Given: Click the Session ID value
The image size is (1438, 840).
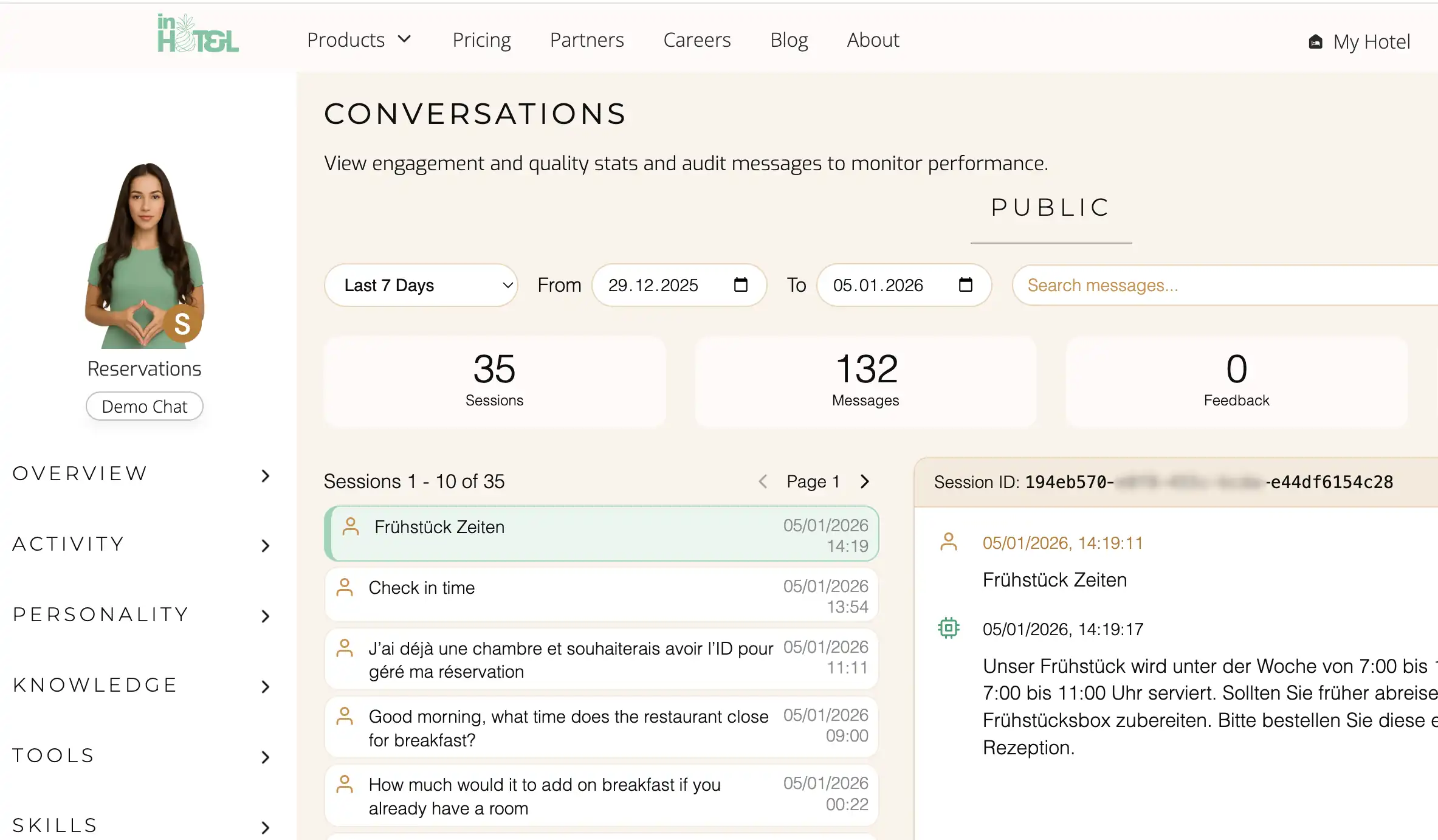Looking at the screenshot, I should coord(1209,482).
